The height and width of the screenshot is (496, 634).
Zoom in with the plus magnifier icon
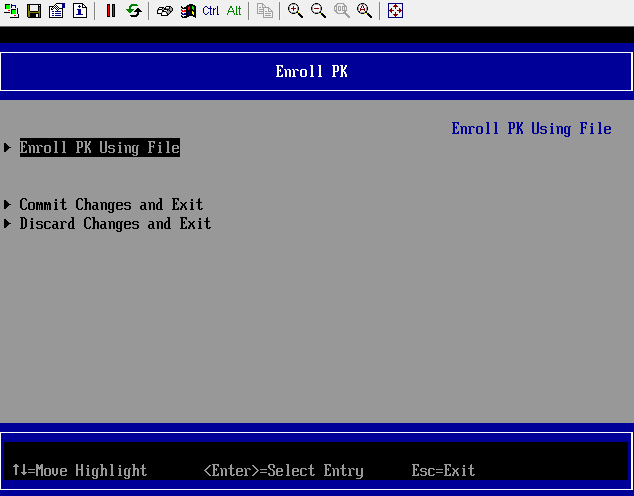tap(296, 11)
